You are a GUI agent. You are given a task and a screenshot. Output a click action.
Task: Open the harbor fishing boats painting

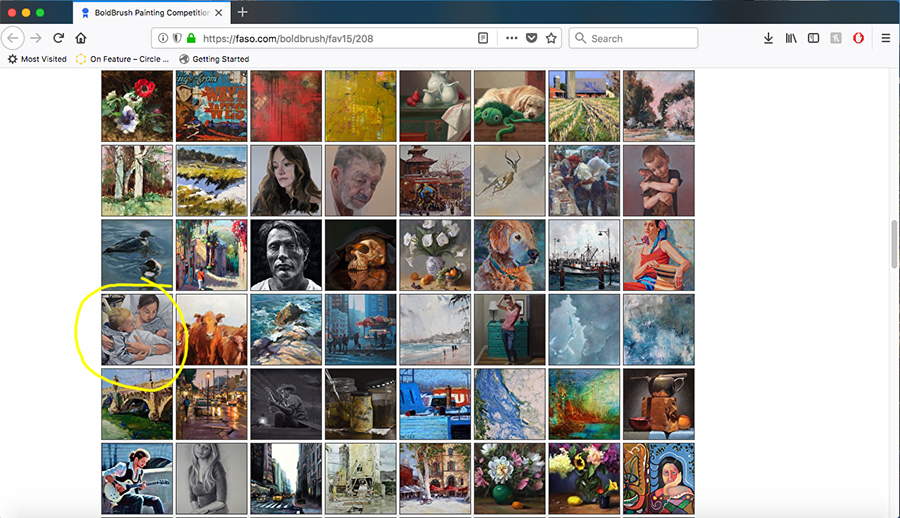click(584, 255)
